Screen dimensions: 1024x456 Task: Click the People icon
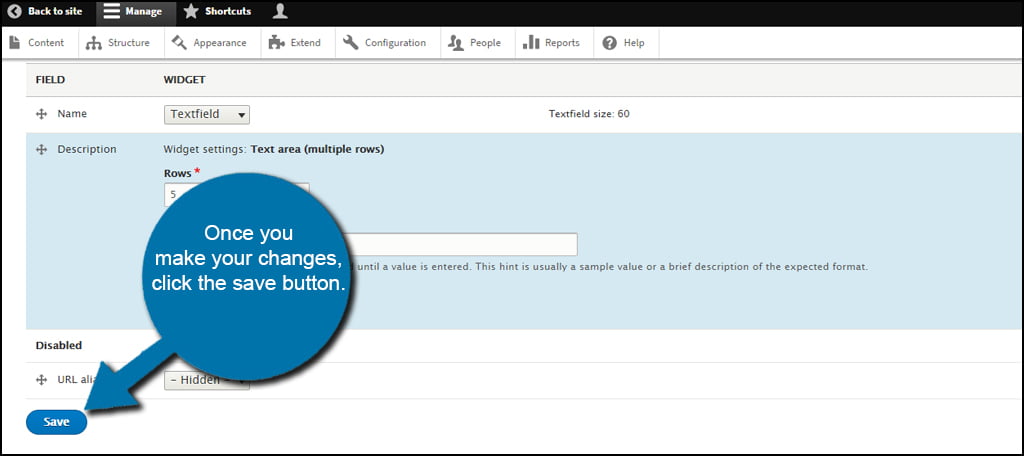456,42
